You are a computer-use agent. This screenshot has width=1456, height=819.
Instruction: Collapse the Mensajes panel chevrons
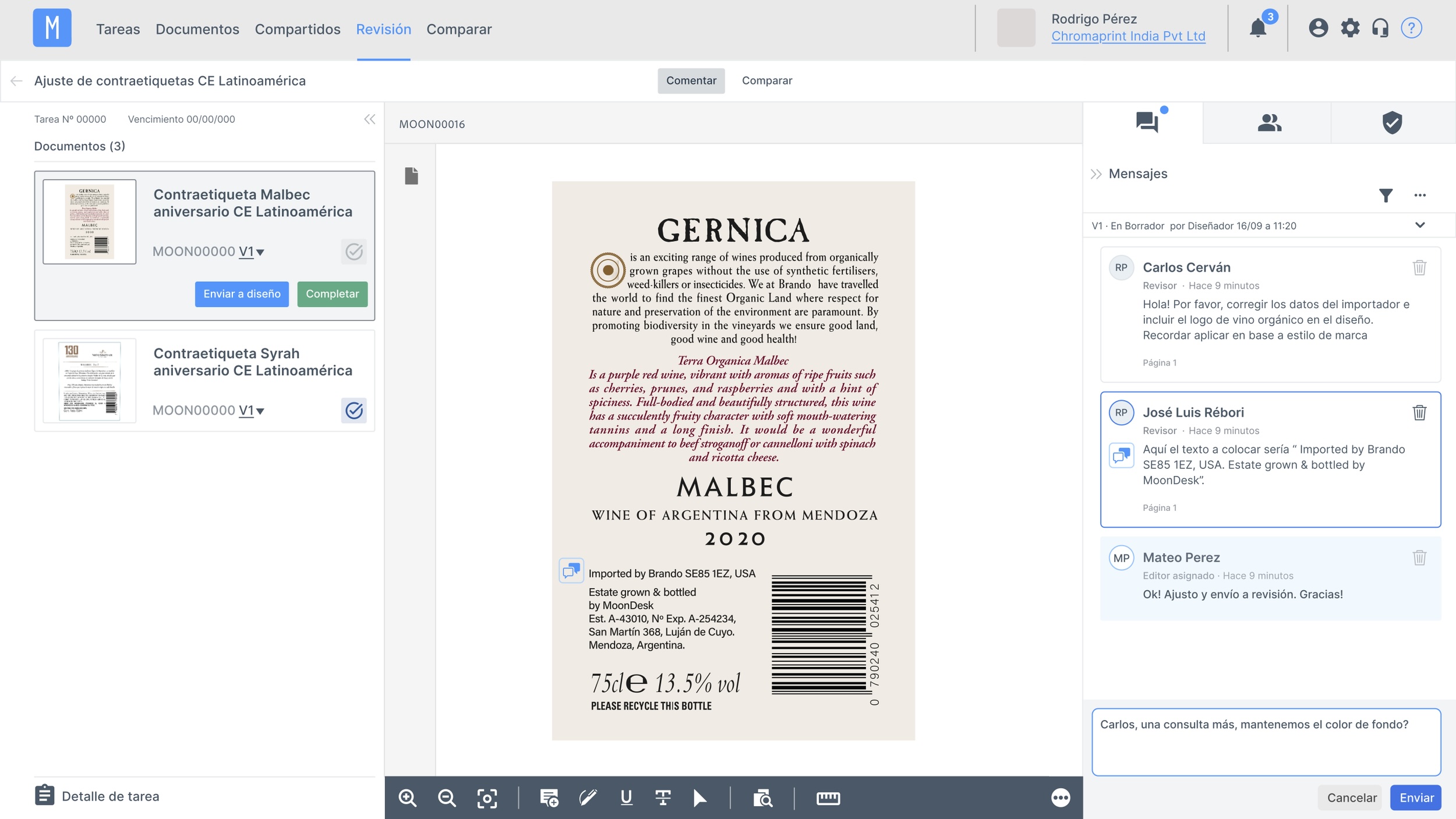point(1095,174)
